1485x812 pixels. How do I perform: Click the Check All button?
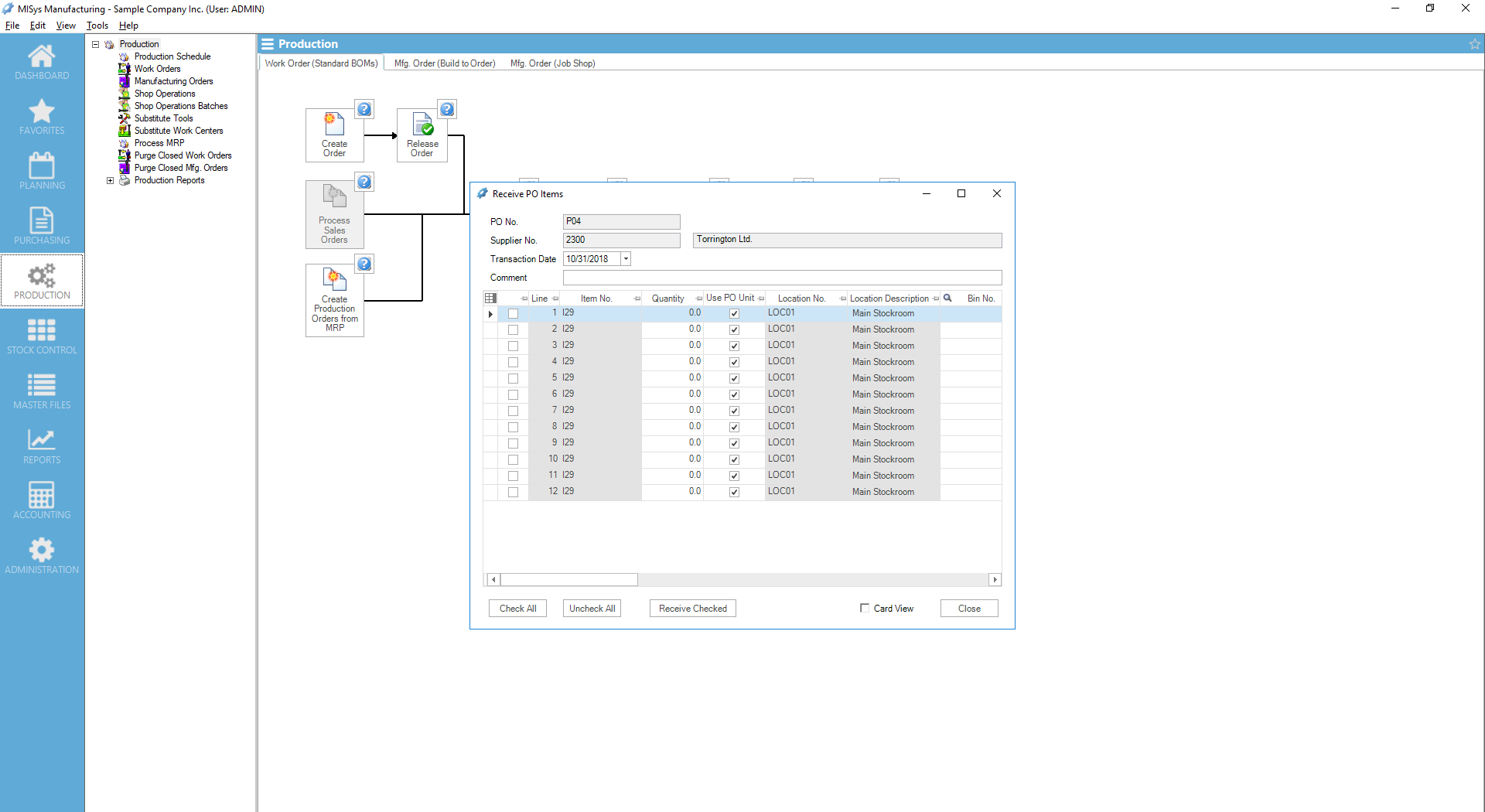coord(517,609)
